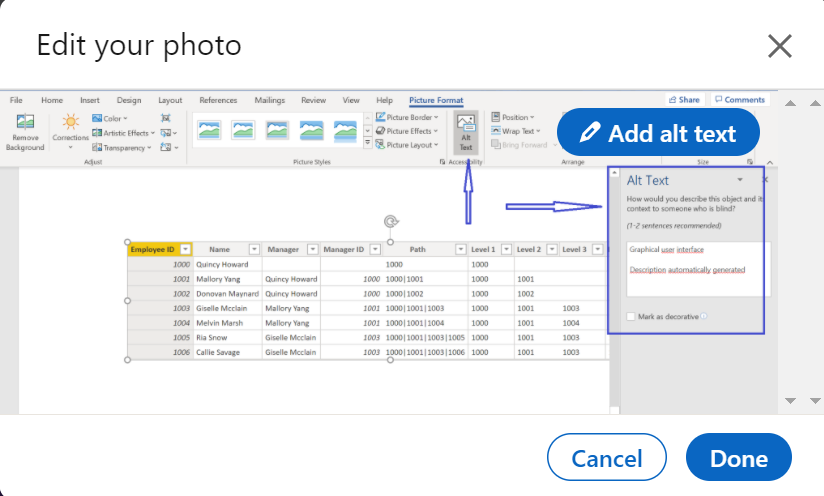Open Name column filter dropdown
Viewport: 824px width, 496px height.
pyautogui.click(x=254, y=249)
